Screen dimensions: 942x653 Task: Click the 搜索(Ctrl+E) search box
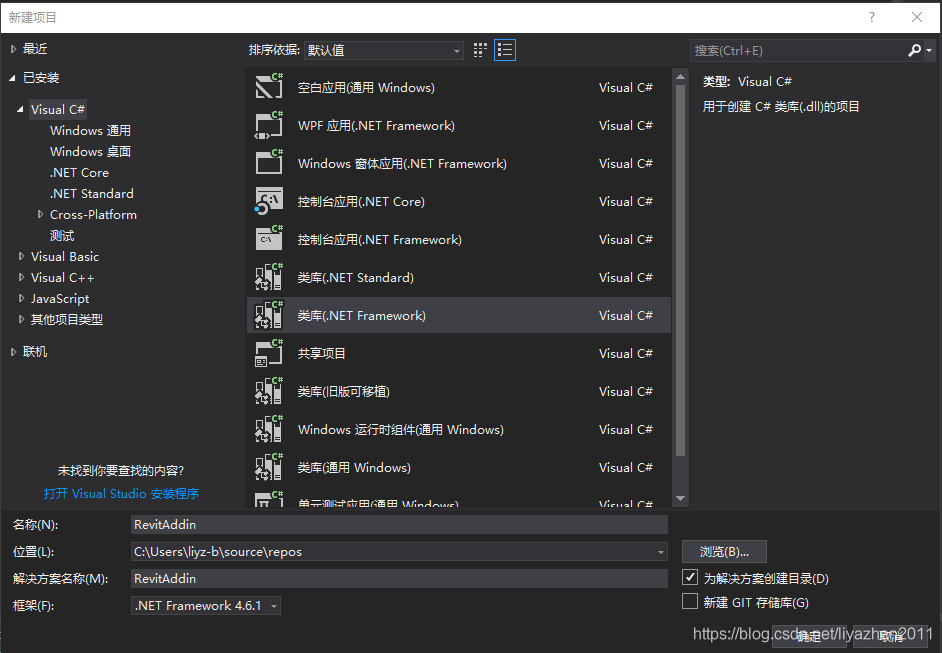point(798,50)
